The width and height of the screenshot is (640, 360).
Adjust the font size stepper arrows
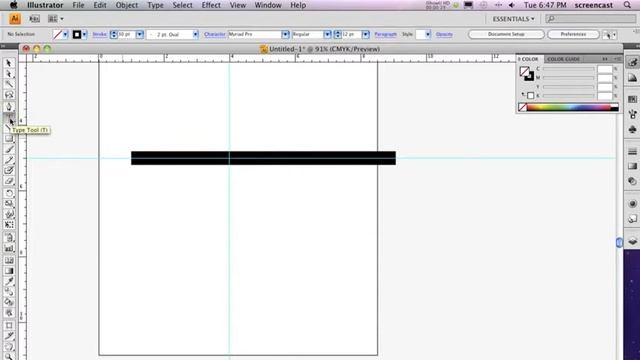(337, 35)
